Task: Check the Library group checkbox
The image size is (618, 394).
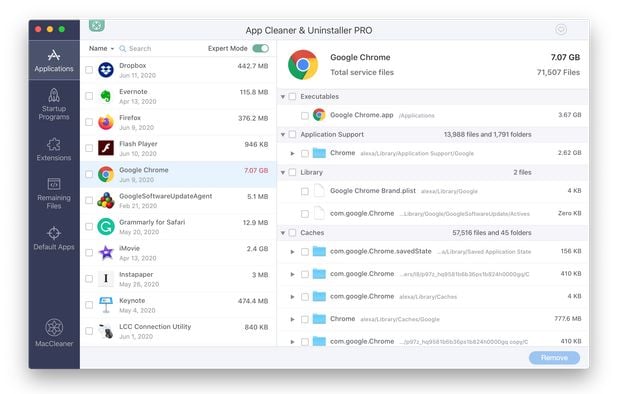Action: tap(292, 172)
